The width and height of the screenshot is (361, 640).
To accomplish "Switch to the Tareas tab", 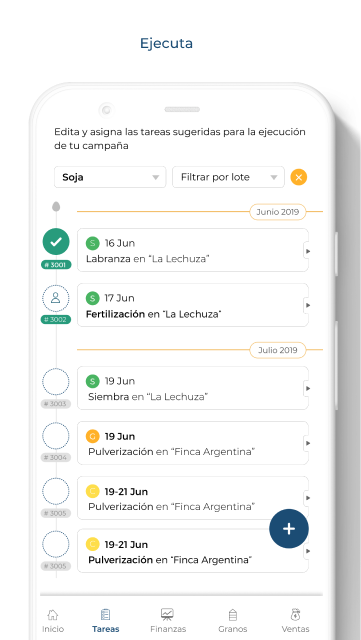I will click(x=105, y=620).
